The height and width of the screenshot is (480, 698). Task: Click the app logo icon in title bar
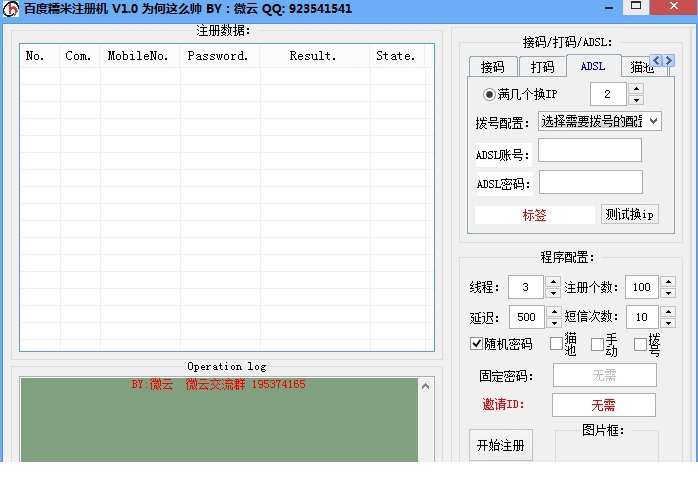click(x=11, y=9)
